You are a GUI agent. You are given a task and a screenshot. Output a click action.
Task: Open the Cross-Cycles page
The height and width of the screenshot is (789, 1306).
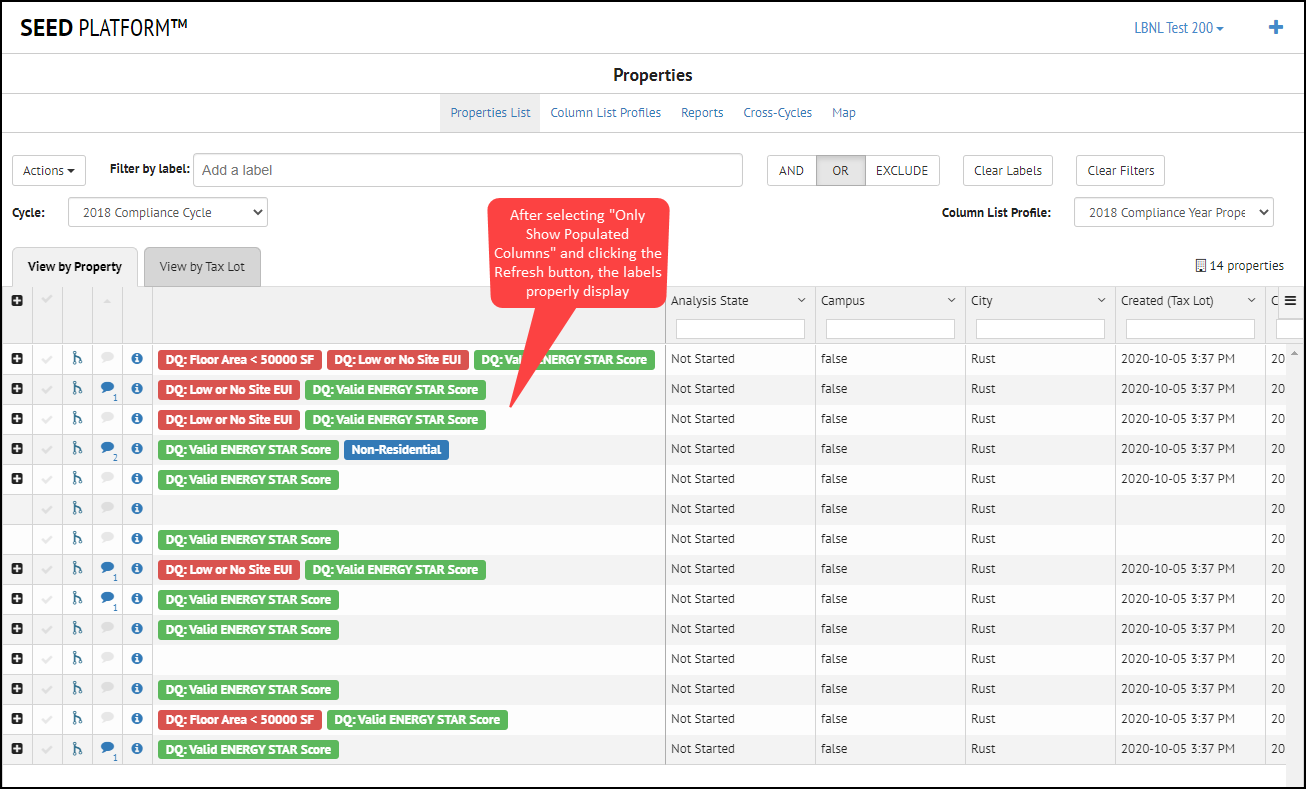click(x=777, y=112)
